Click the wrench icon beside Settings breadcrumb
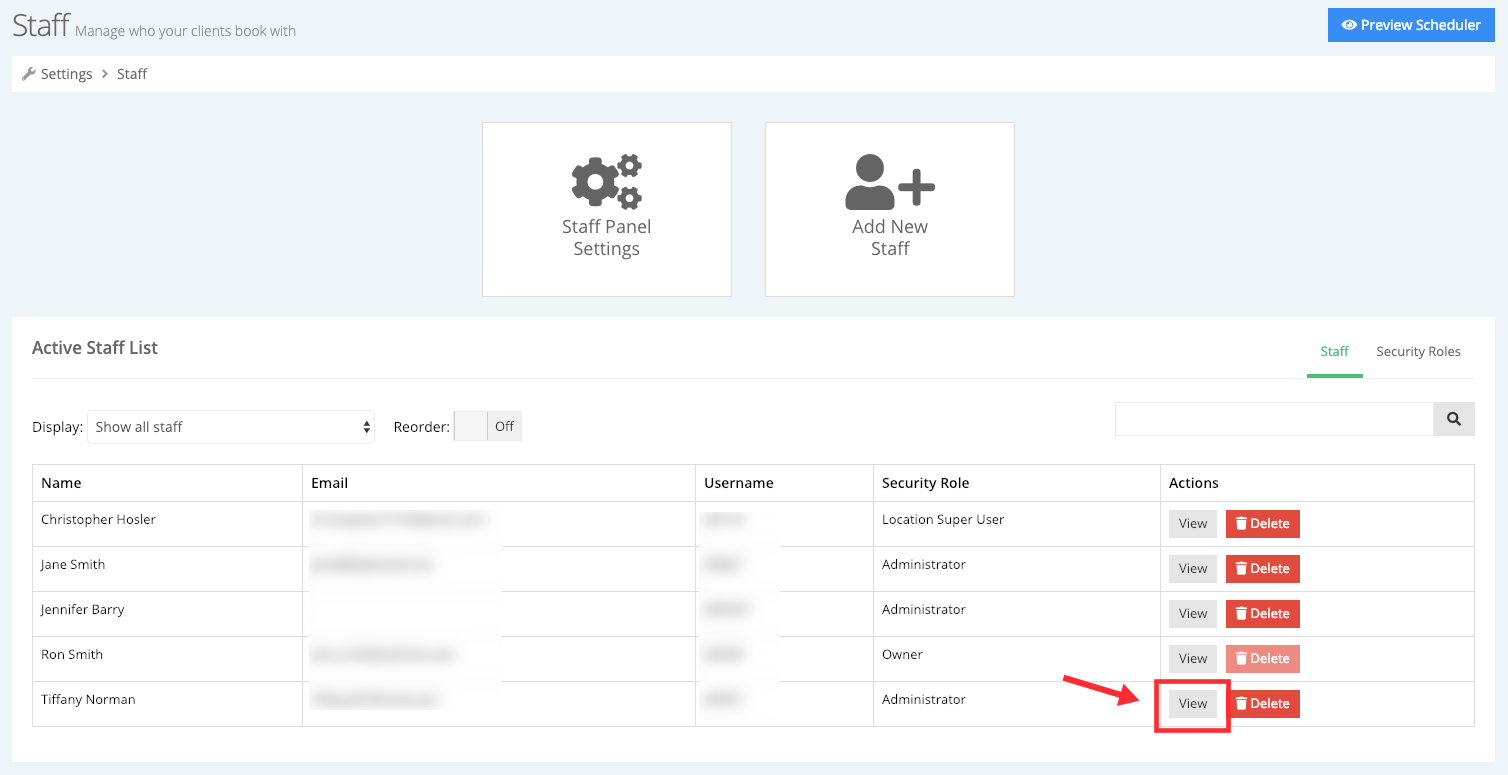1508x775 pixels. (x=29, y=74)
